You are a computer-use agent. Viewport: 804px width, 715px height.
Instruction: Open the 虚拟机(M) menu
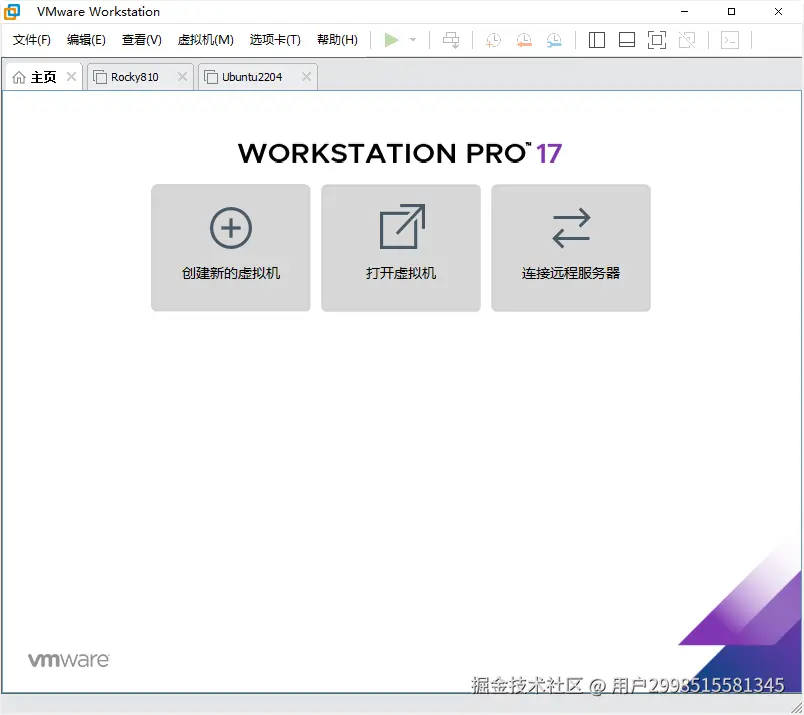pyautogui.click(x=206, y=40)
